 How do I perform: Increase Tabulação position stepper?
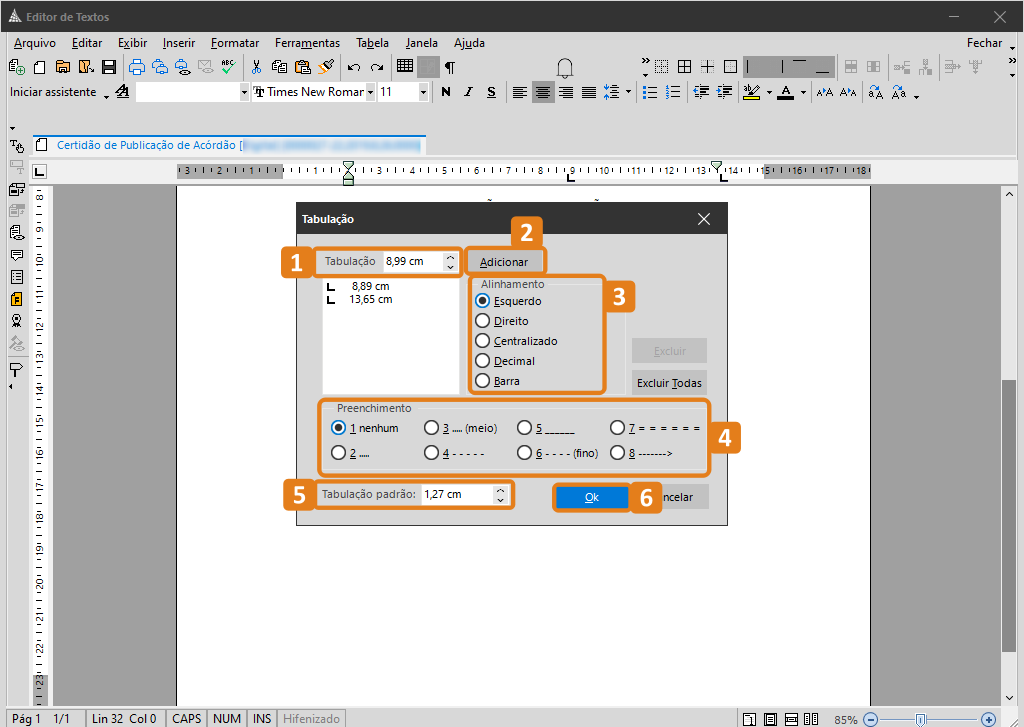point(451,257)
